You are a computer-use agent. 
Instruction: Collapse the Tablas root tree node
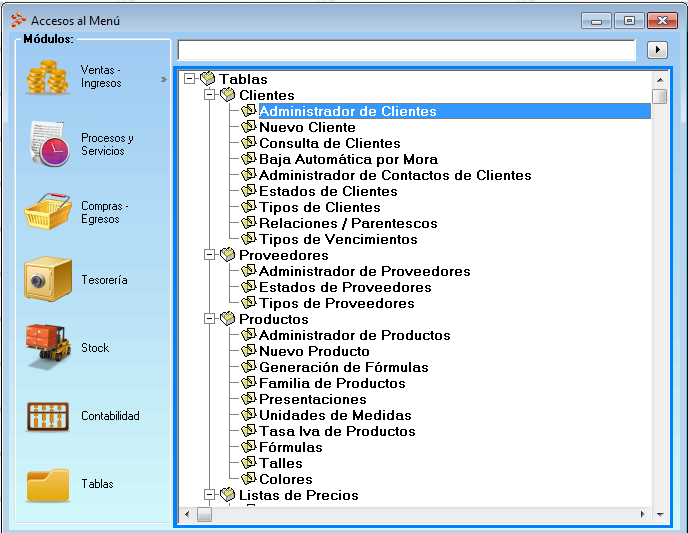[x=189, y=79]
